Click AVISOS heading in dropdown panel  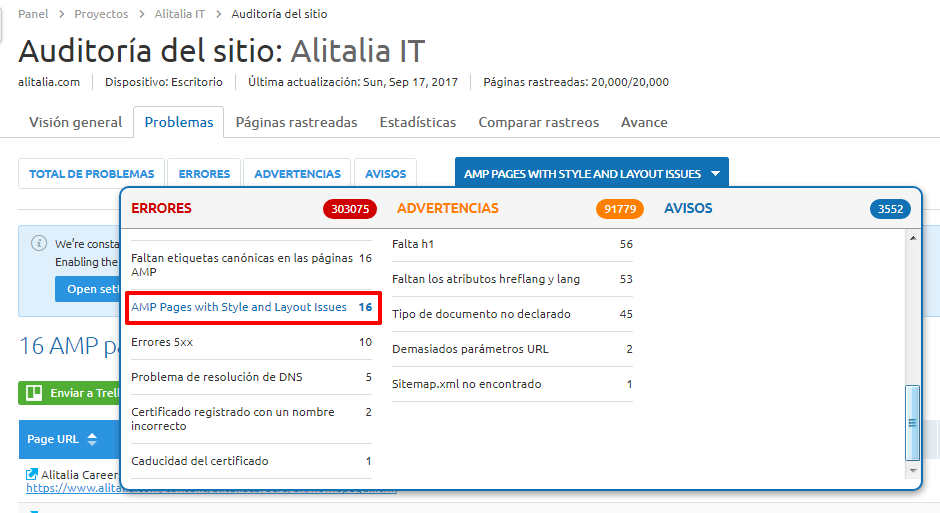click(x=688, y=208)
